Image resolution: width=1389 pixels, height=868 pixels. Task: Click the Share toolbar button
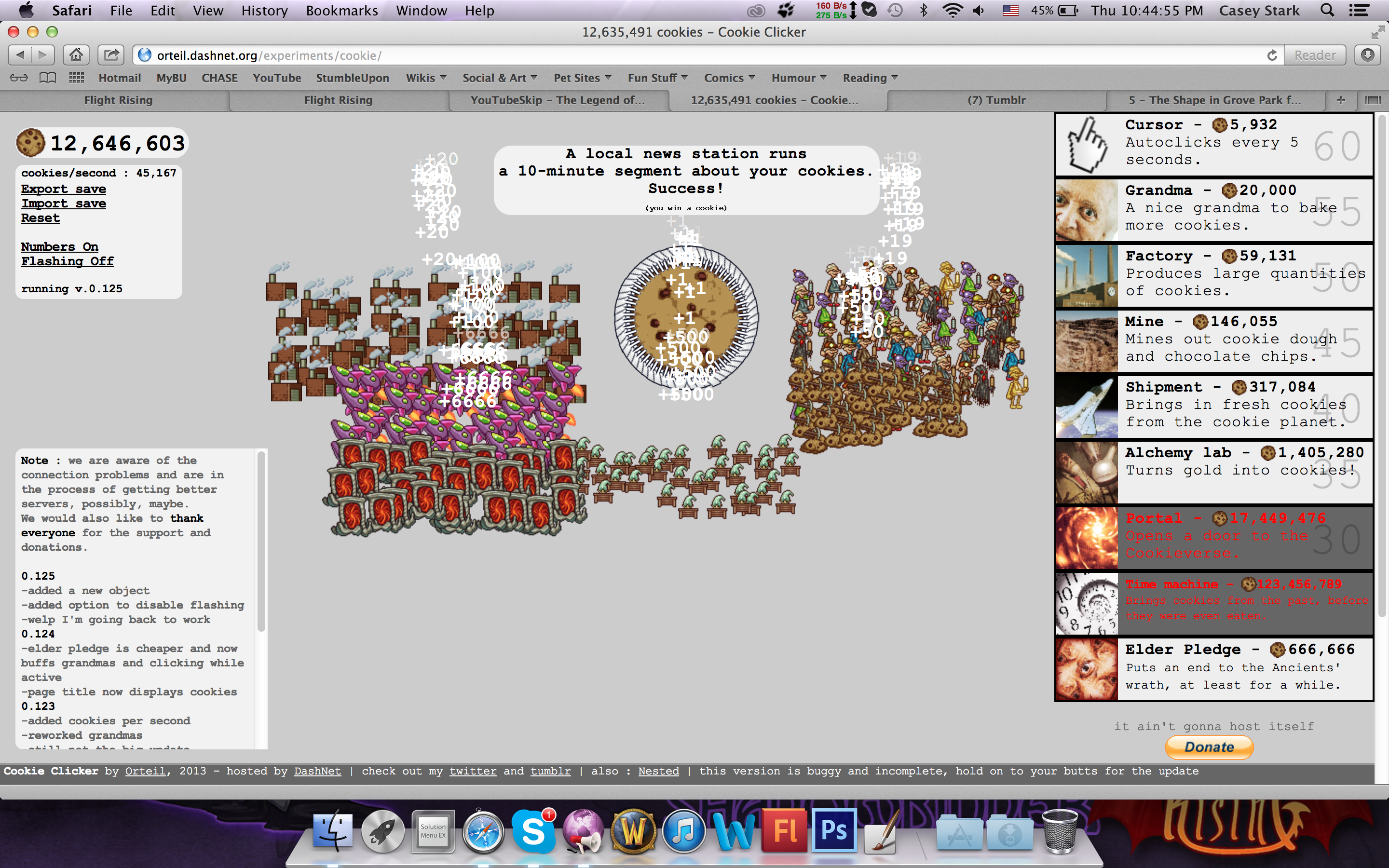pyautogui.click(x=111, y=55)
